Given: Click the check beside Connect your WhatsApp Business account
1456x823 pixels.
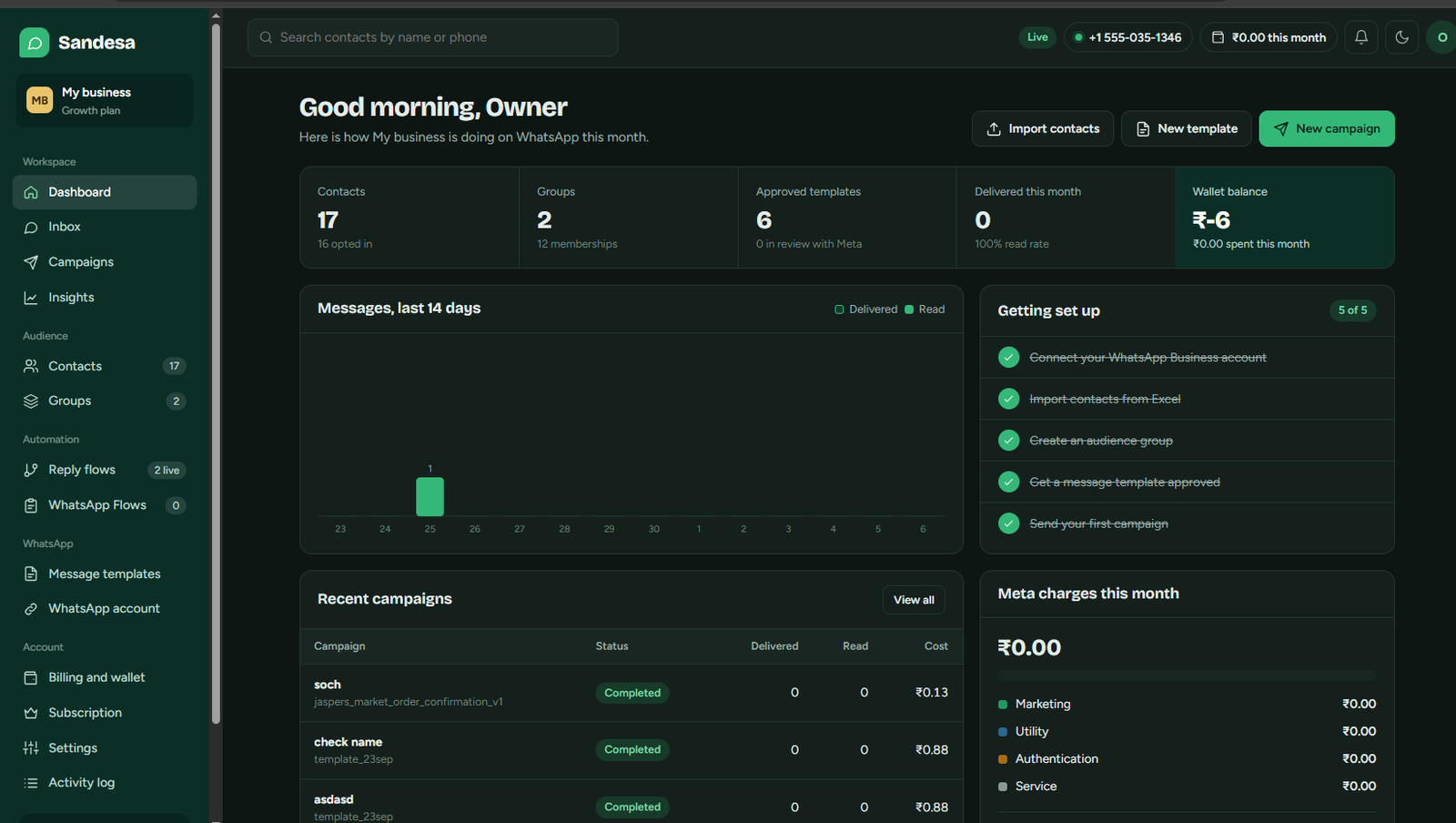Looking at the screenshot, I should pyautogui.click(x=1008, y=358).
